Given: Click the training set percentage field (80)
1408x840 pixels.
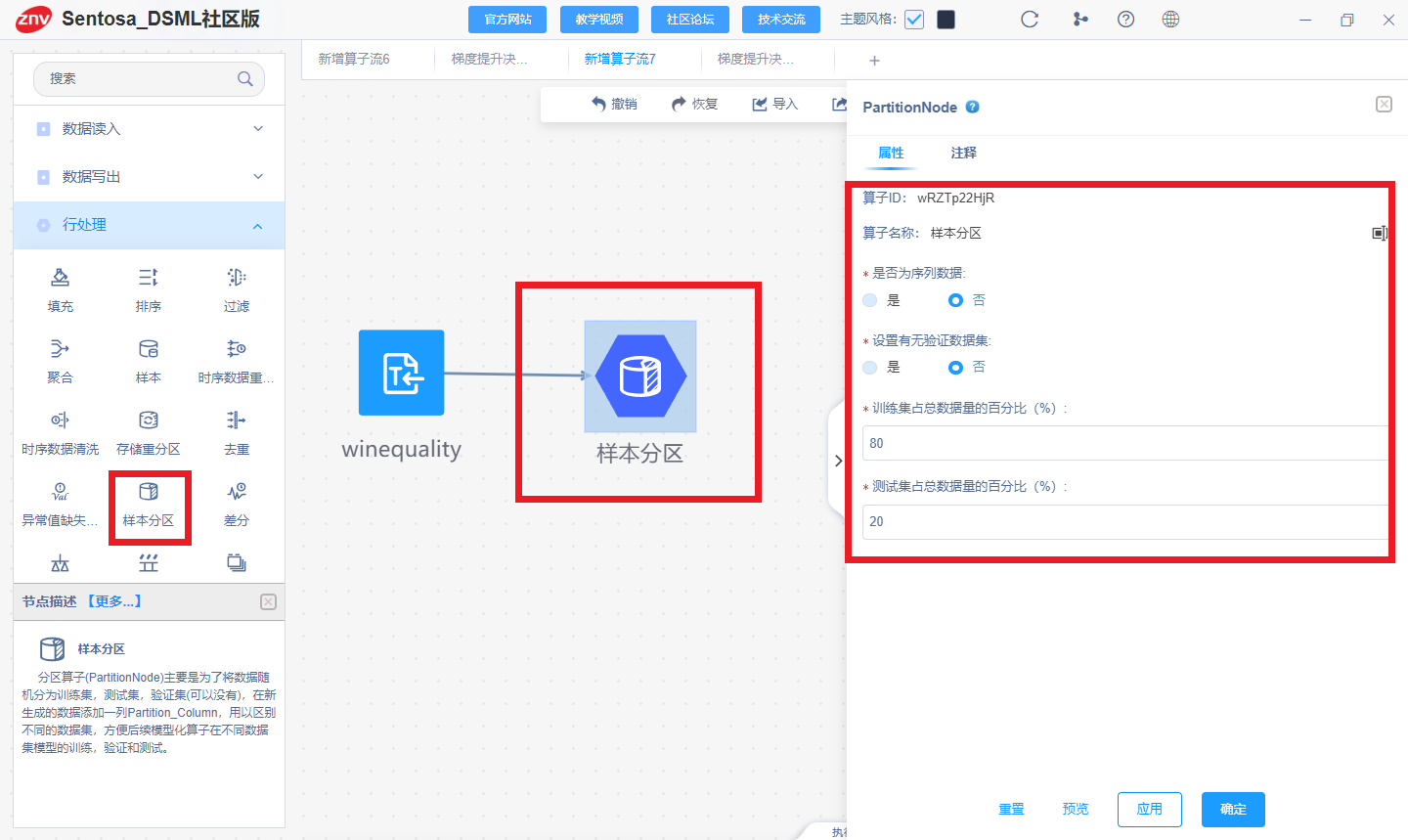Looking at the screenshot, I should [x=1125, y=443].
